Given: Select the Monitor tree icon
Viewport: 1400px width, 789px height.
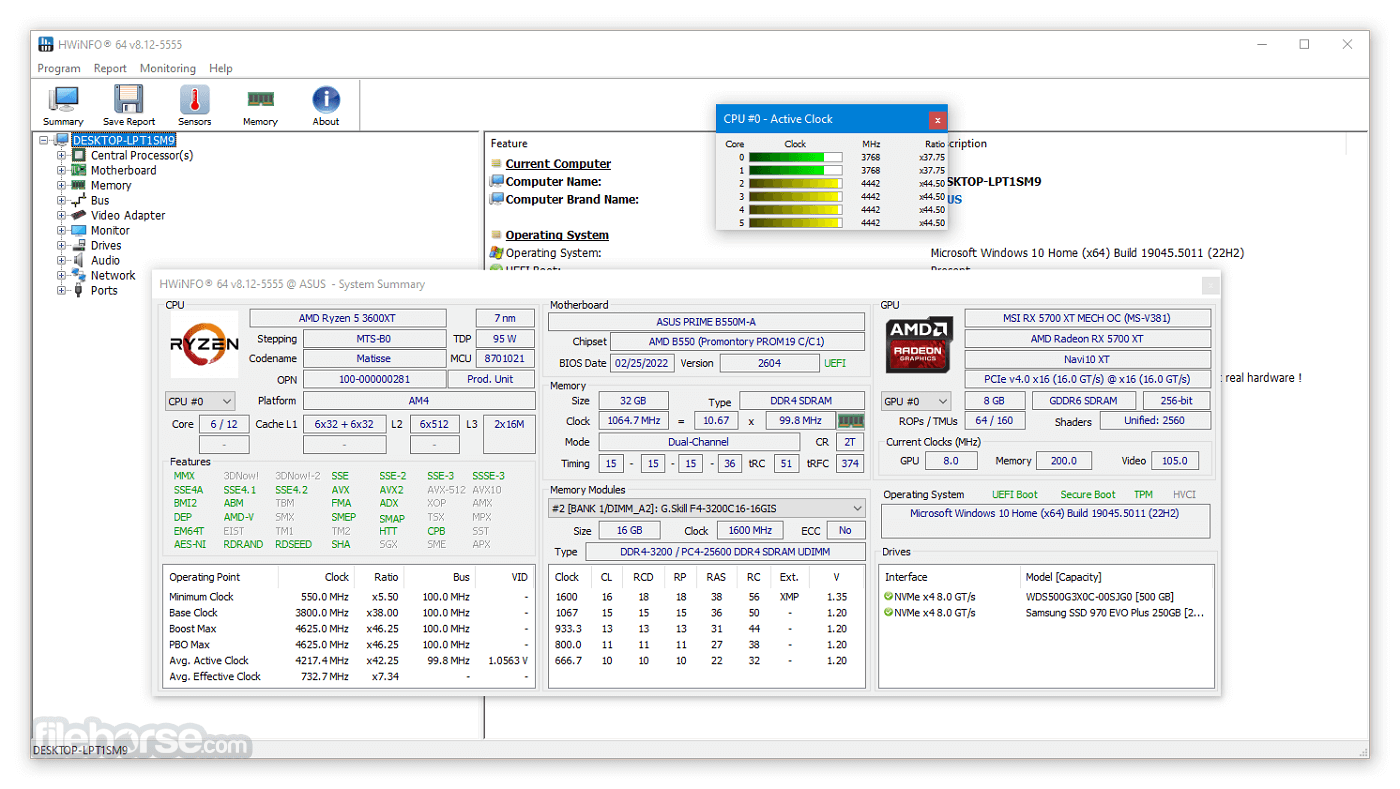Looking at the screenshot, I should tap(79, 230).
